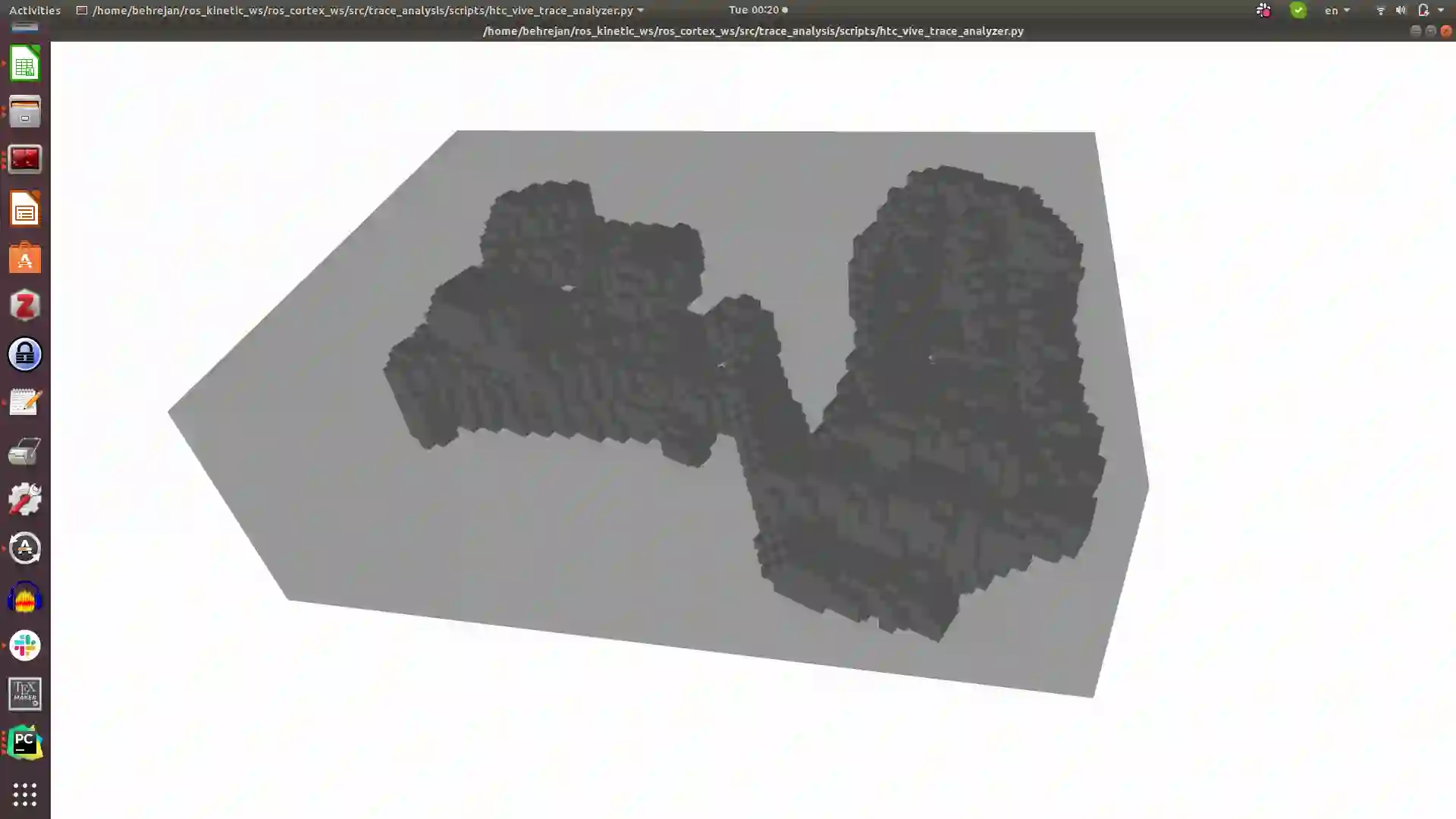
Task: Launch the Files manager dock icon
Action: pos(24,111)
